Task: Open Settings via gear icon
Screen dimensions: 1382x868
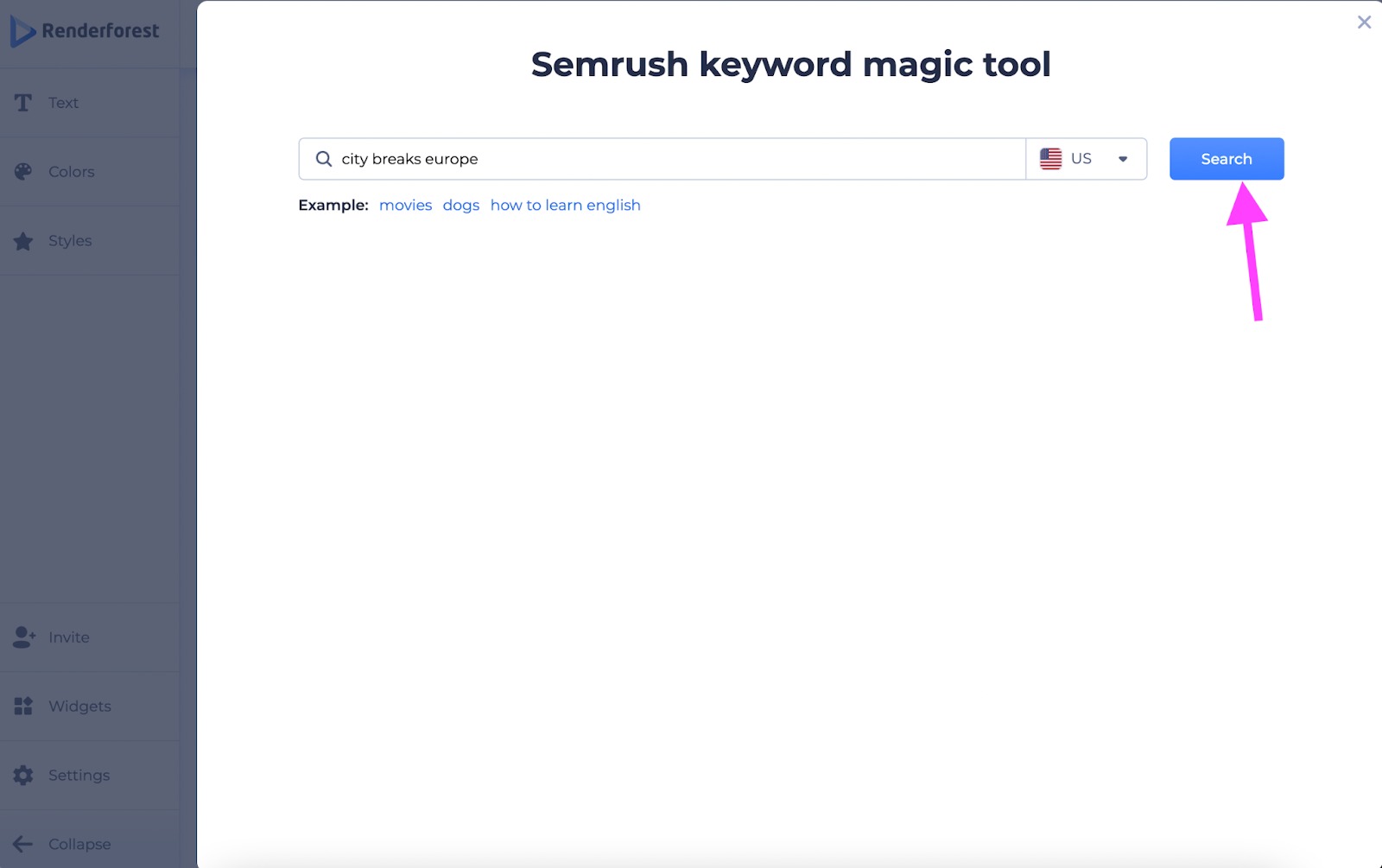Action: point(22,775)
